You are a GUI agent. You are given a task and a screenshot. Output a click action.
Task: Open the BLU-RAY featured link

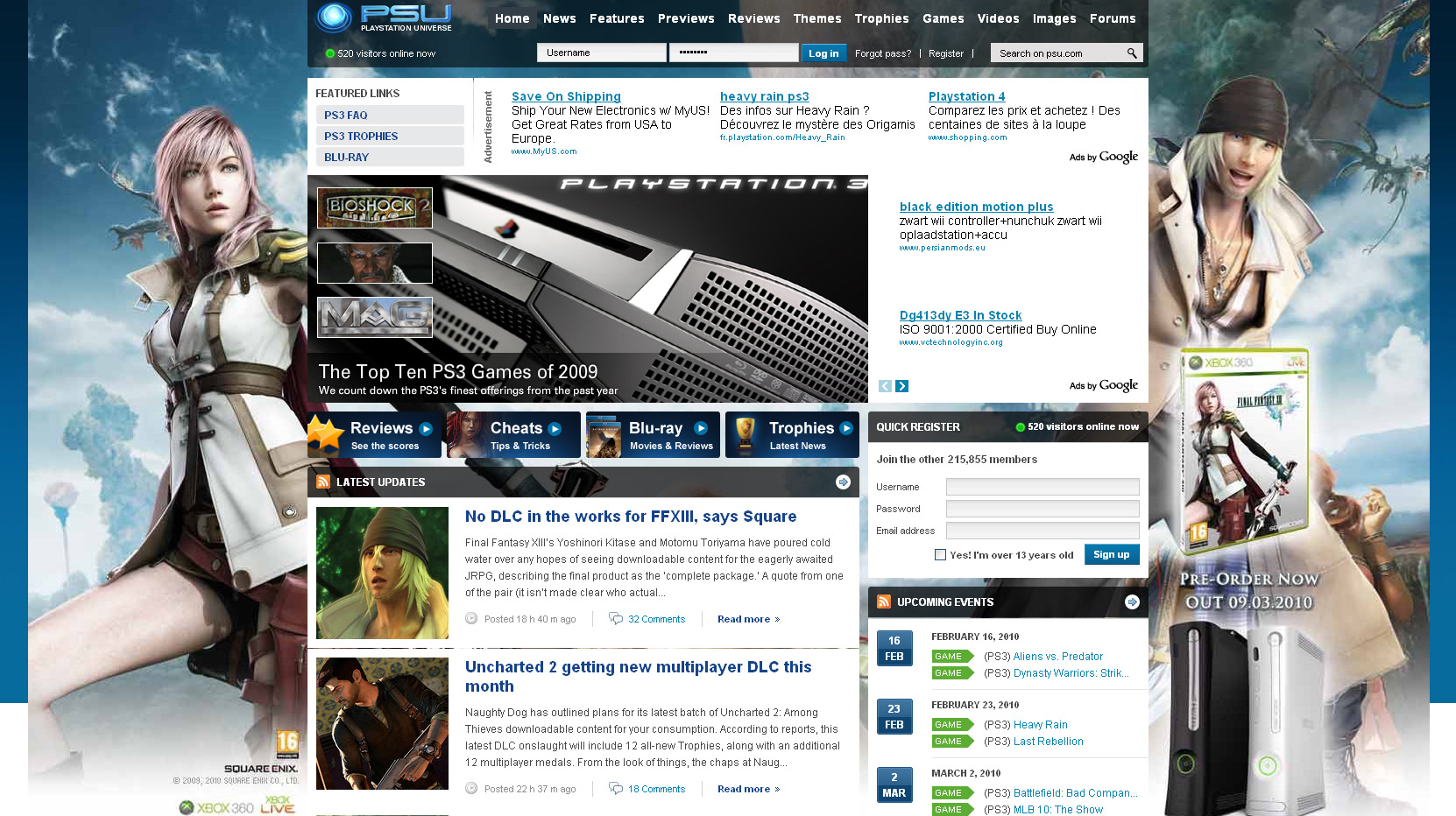click(390, 157)
